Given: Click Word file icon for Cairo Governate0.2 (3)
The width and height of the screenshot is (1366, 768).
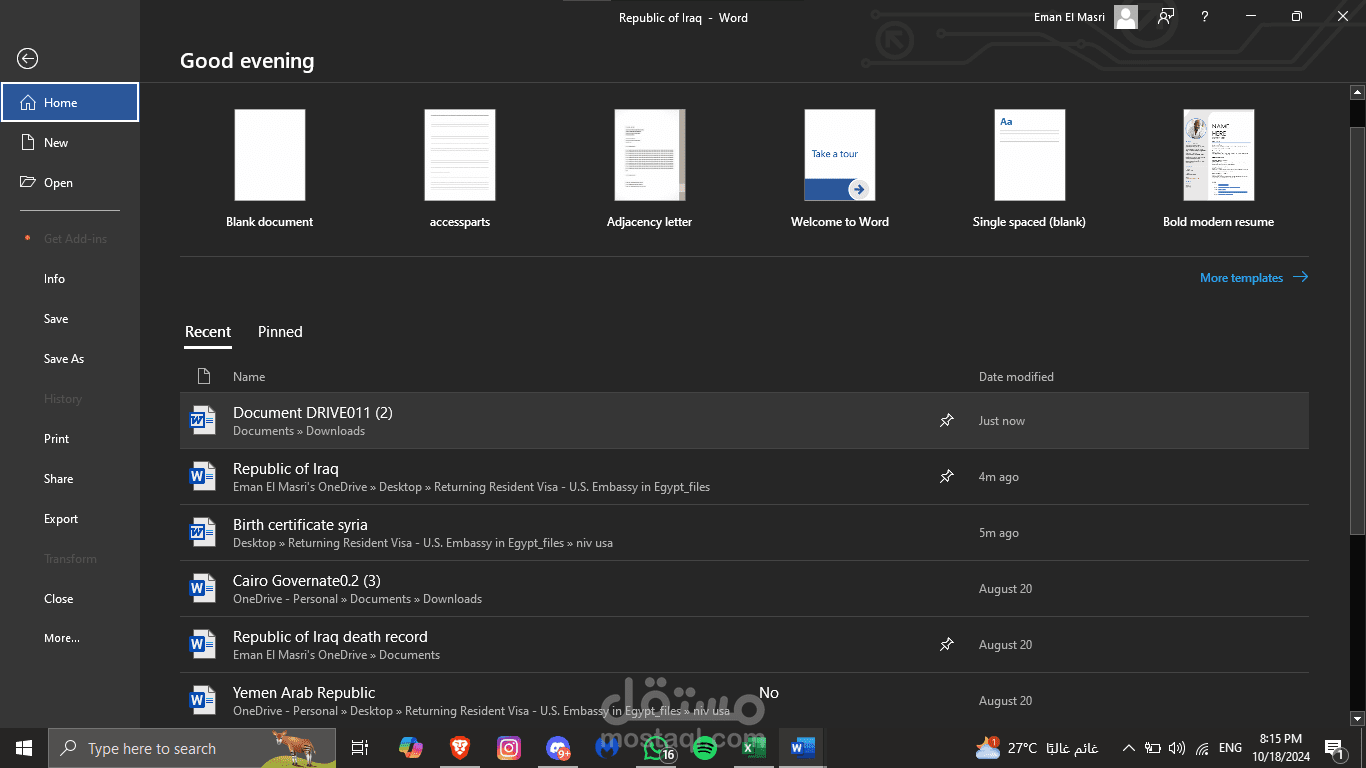Looking at the screenshot, I should click(x=203, y=589).
